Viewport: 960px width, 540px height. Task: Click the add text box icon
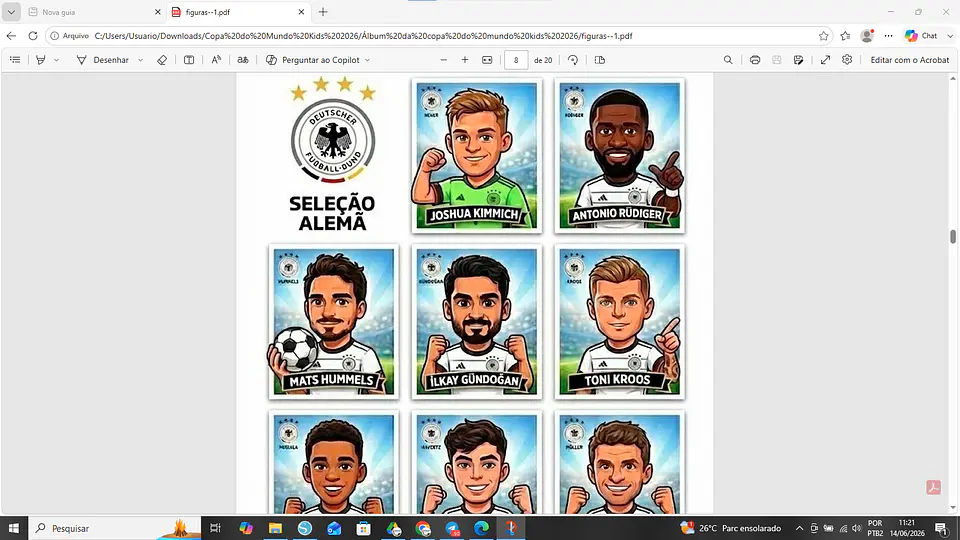pos(189,60)
